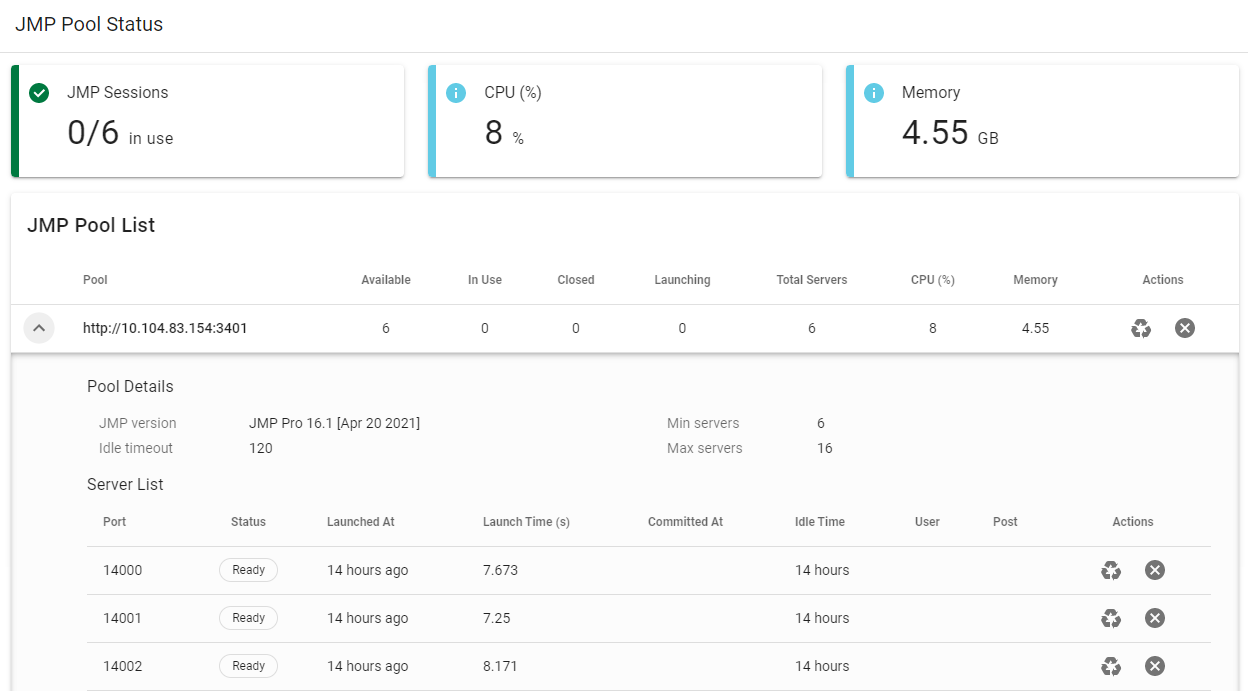Close the server on port 14000
Image resolution: width=1248 pixels, height=691 pixels.
pos(1155,570)
